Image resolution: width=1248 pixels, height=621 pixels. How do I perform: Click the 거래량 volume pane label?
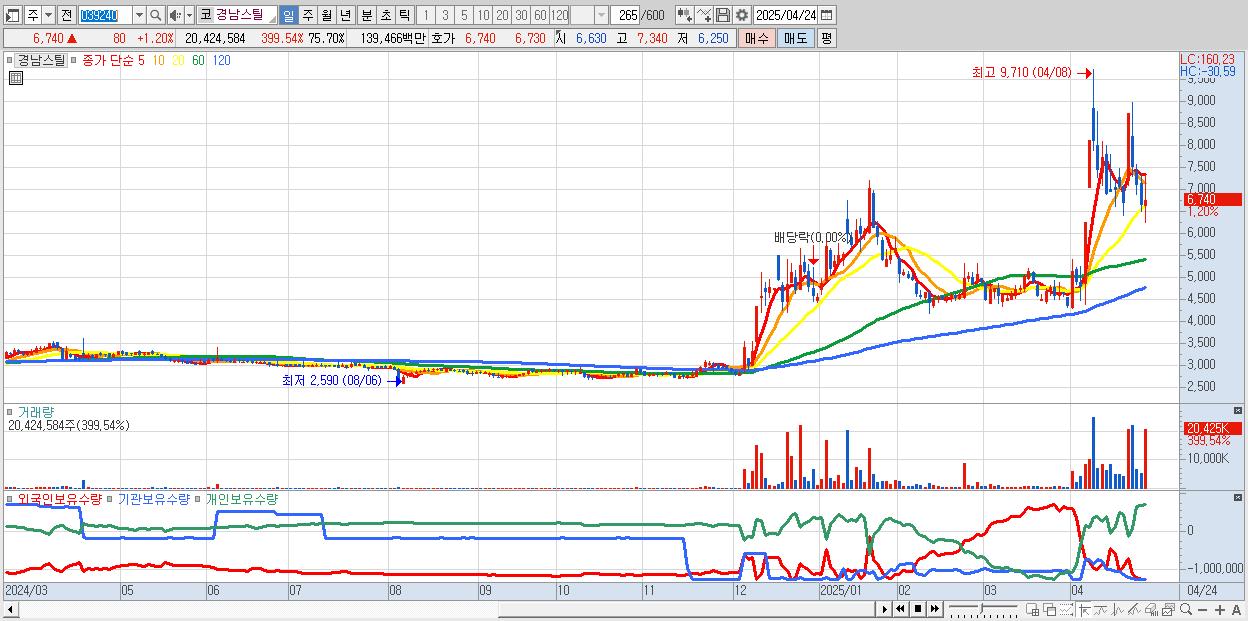pyautogui.click(x=34, y=411)
